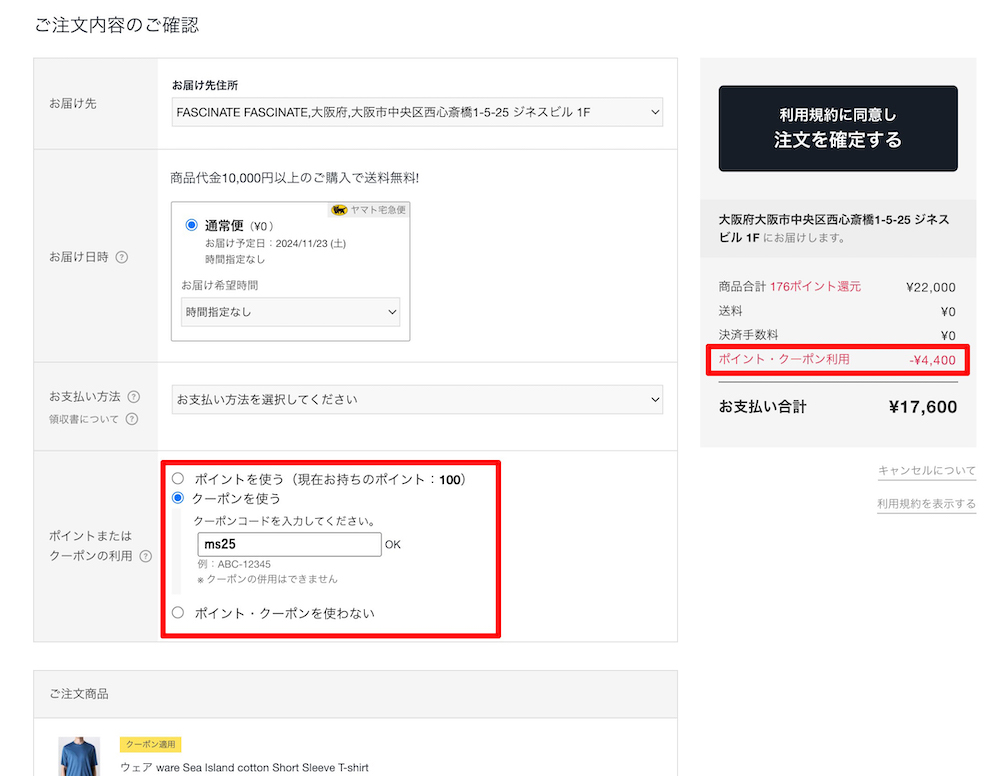This screenshot has height=776, width=1000.
Task: Open the お支払い方法 payment method dropdown
Action: pyautogui.click(x=417, y=400)
